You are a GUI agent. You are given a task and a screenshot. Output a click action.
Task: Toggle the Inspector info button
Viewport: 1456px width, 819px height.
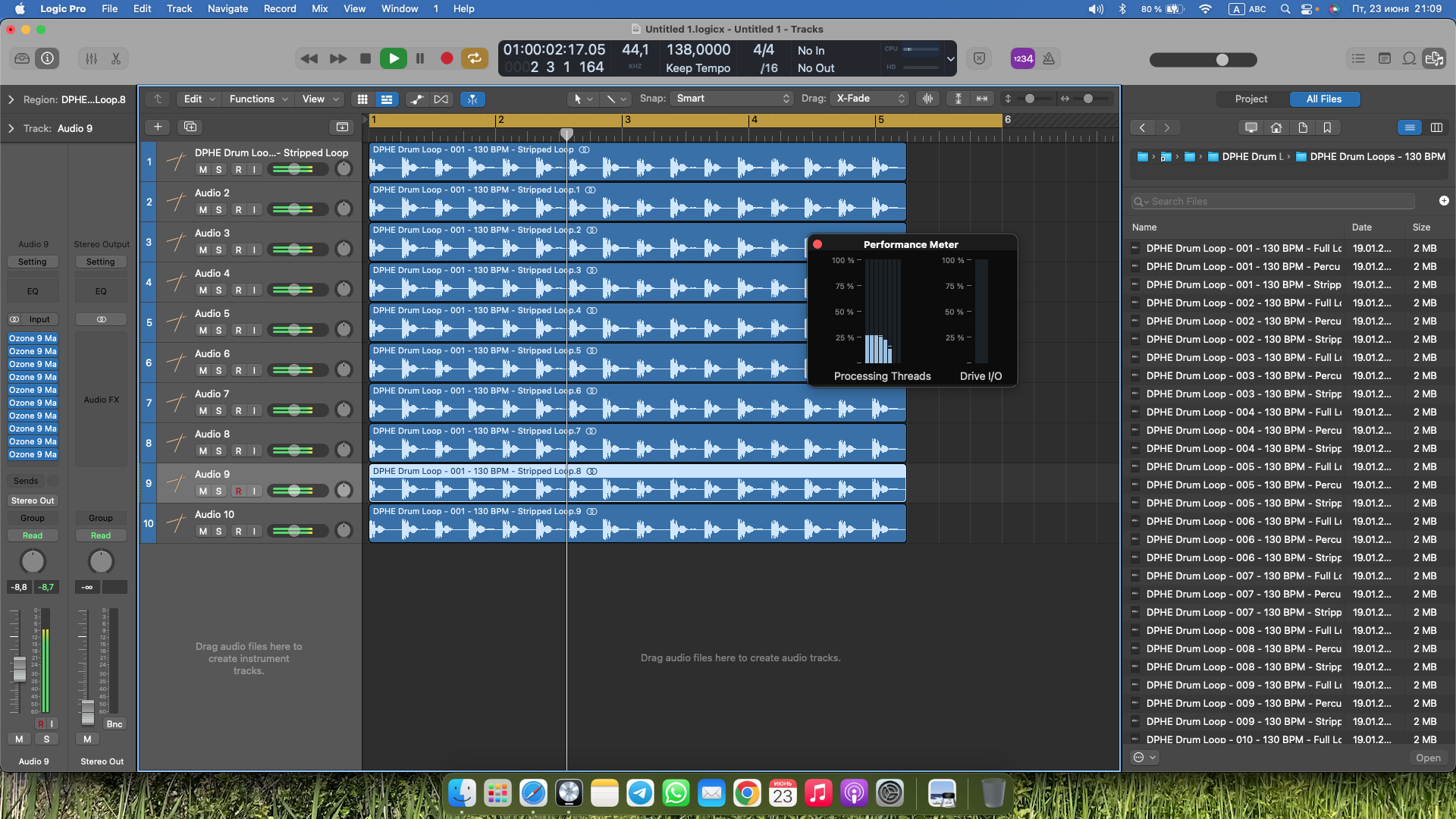coord(48,58)
